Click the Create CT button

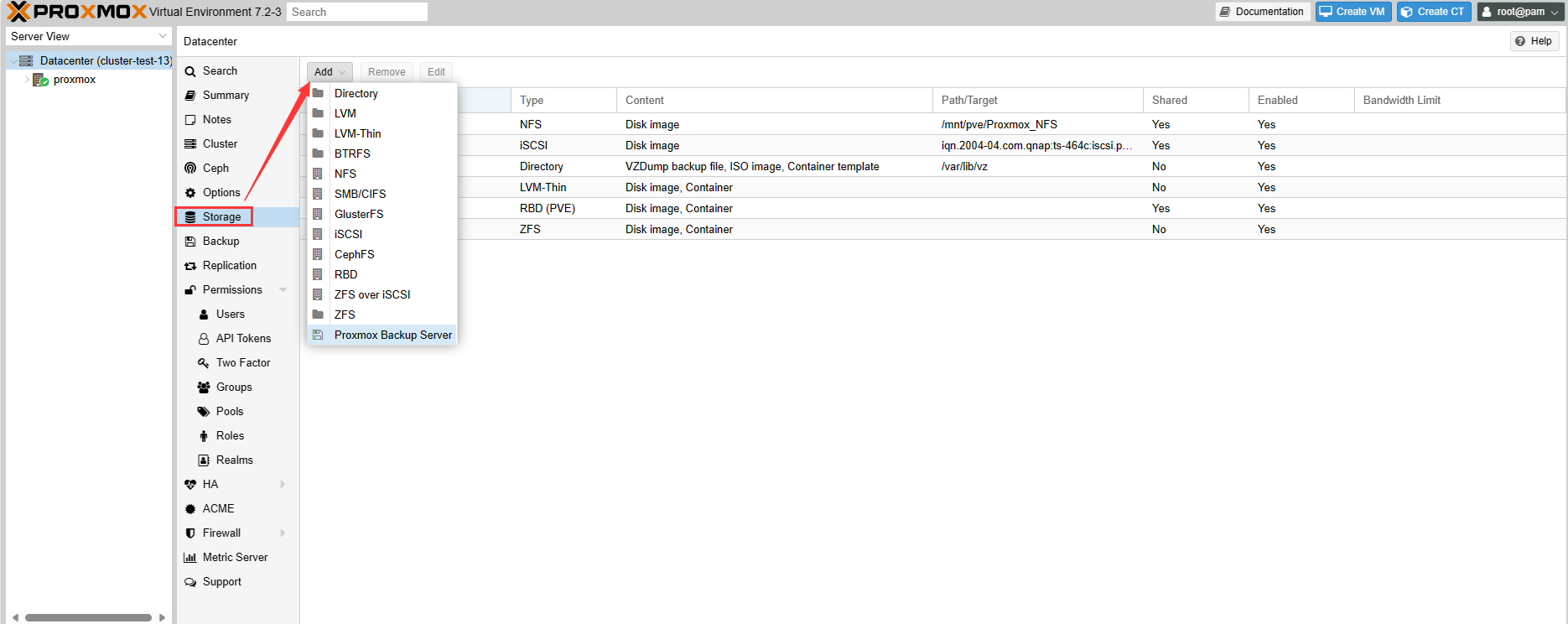[1434, 12]
